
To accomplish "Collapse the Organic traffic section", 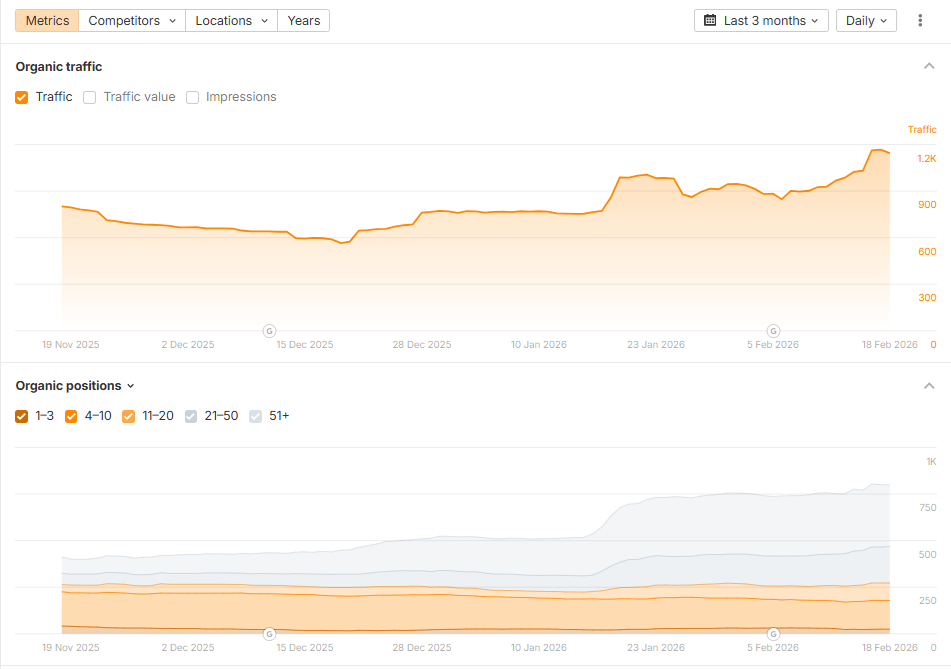I will tap(928, 67).
